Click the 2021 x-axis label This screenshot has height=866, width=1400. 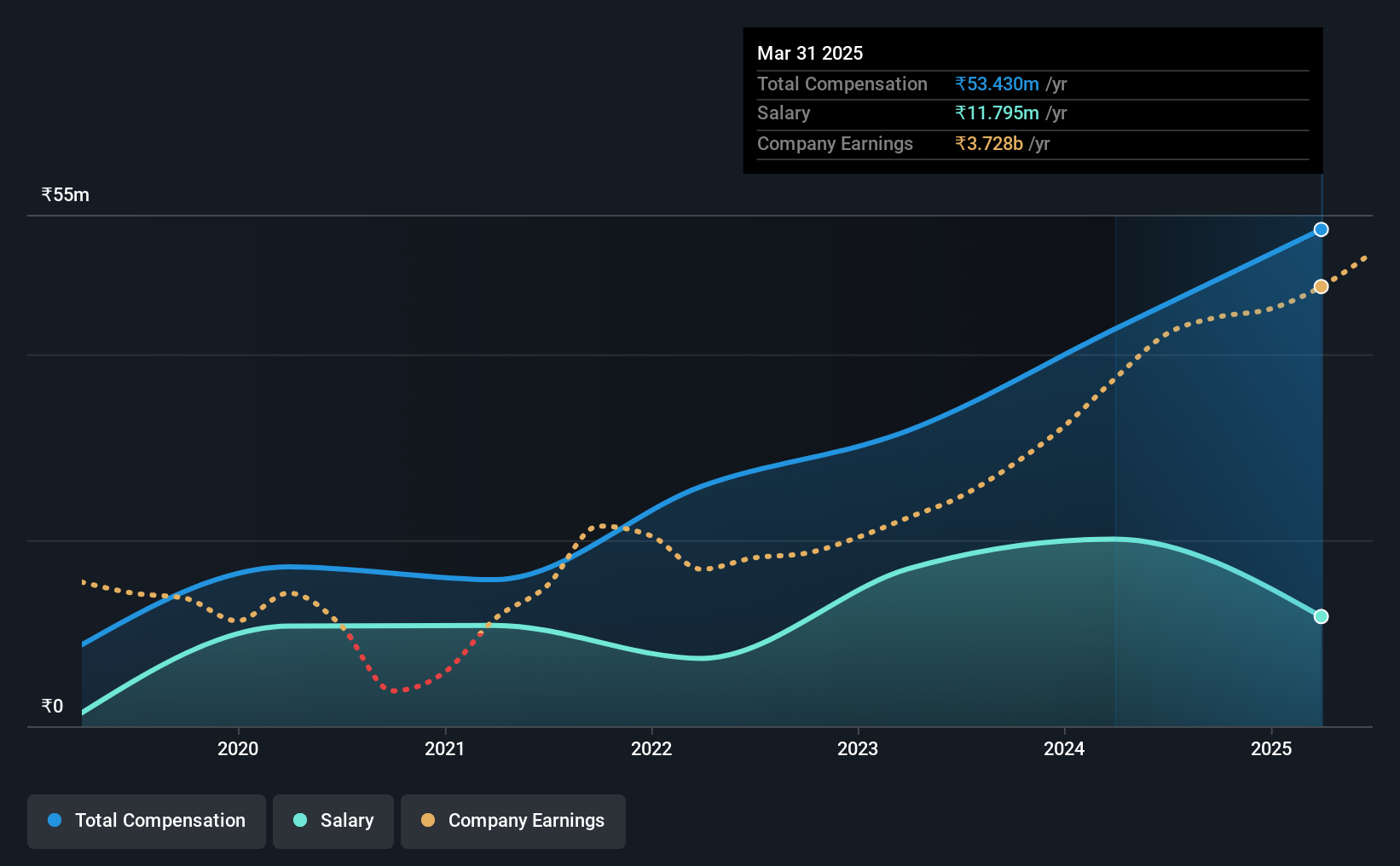(445, 748)
